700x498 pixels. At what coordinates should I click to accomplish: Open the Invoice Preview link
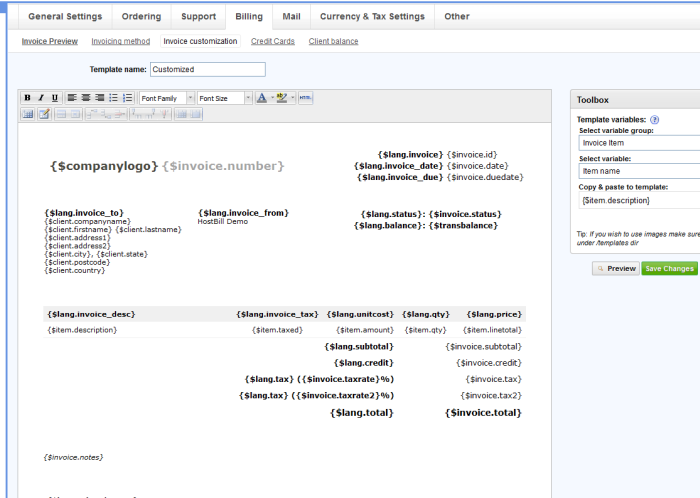click(x=50, y=41)
